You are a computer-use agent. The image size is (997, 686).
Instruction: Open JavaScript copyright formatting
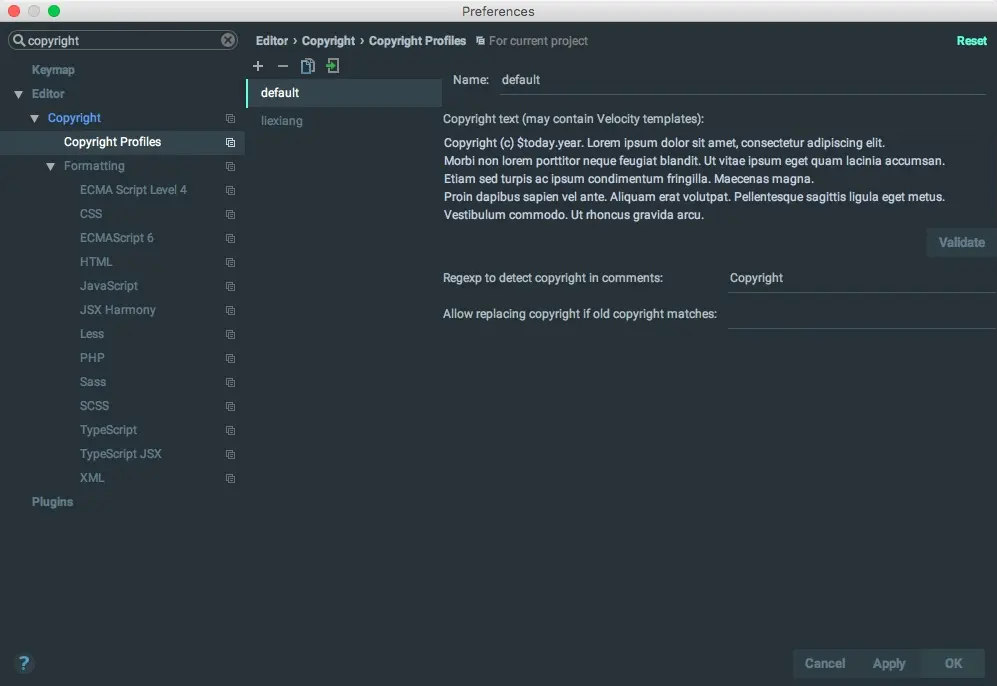pos(109,286)
